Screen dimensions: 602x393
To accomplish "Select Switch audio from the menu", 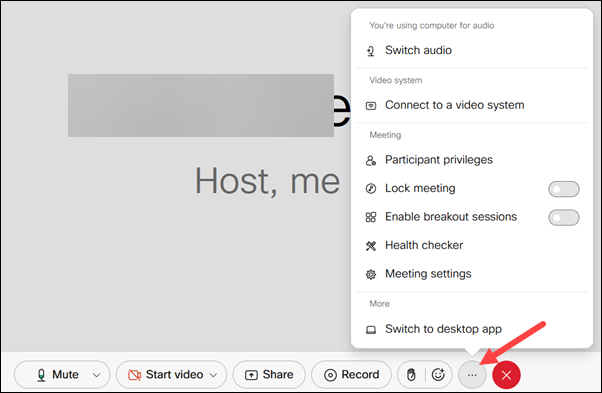I will coord(472,50).
